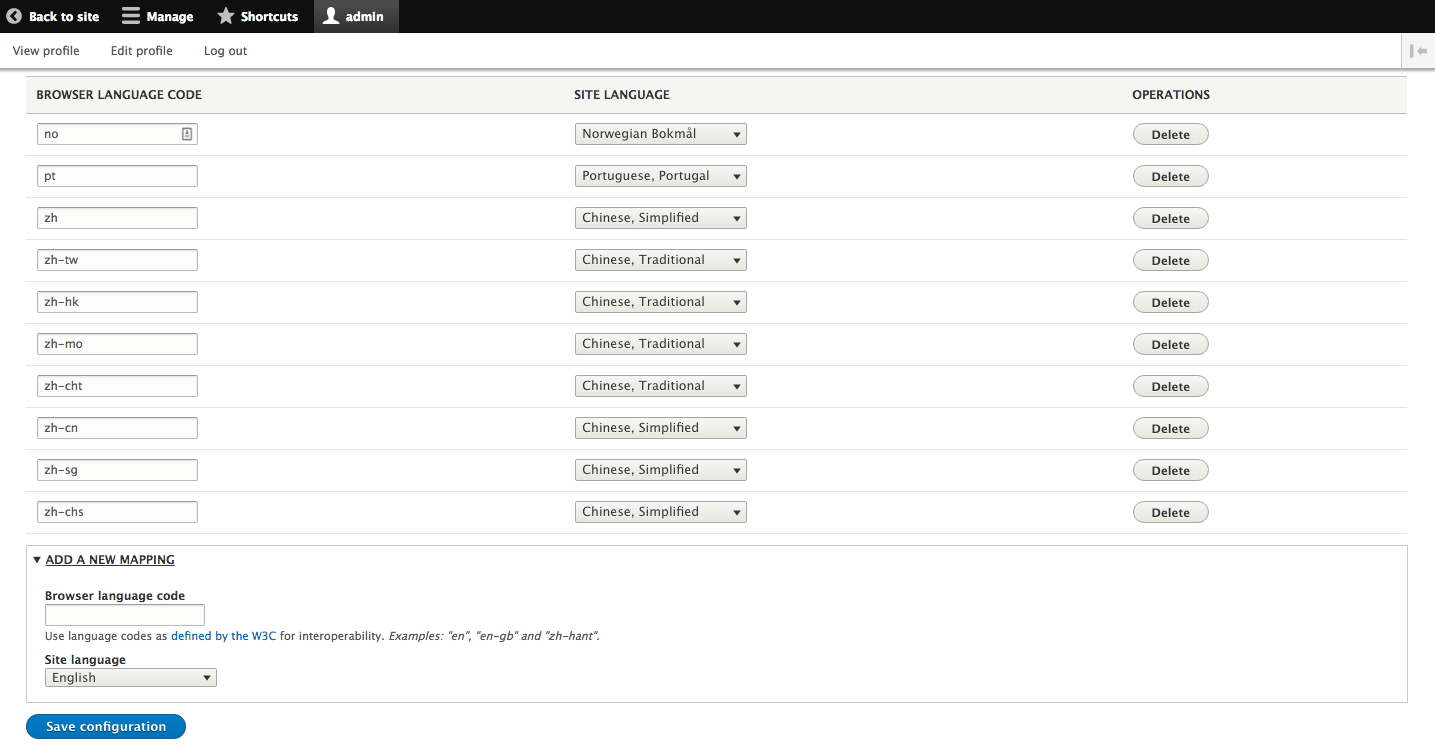This screenshot has height=753, width=1435.
Task: Focus the 'no' browser language code field
Action: click(x=117, y=134)
